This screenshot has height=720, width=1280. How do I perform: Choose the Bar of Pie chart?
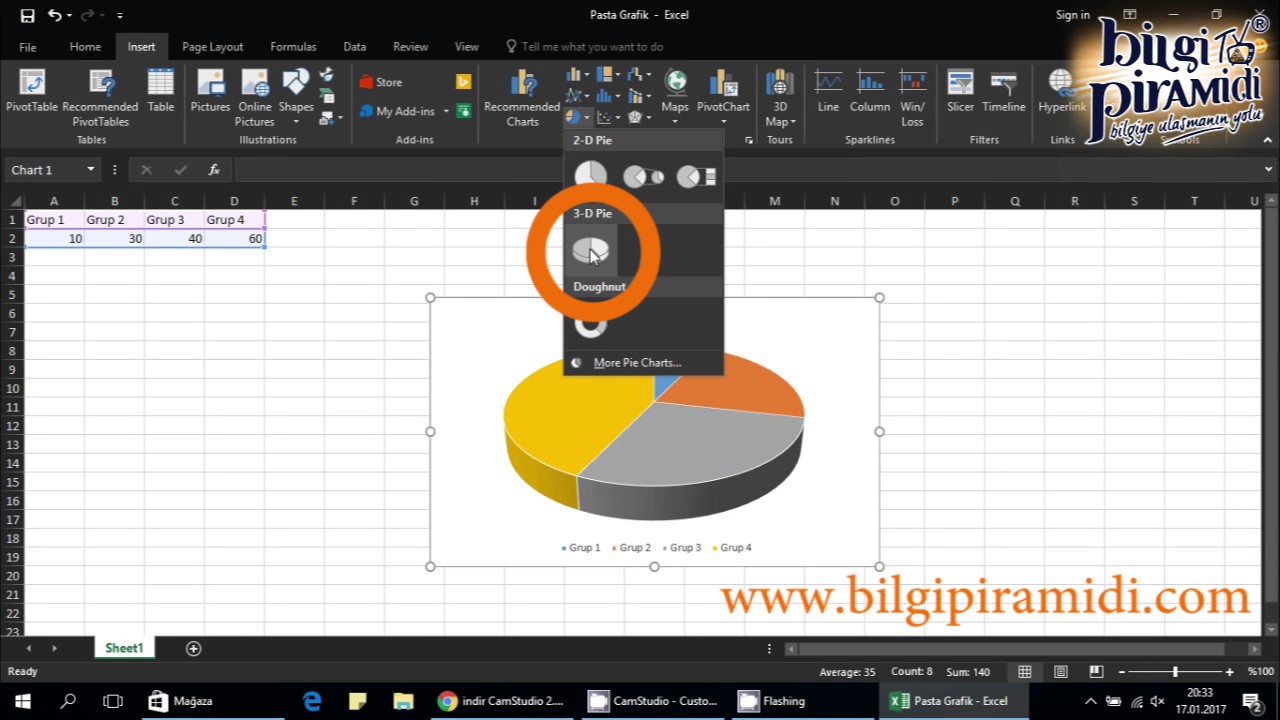(696, 176)
